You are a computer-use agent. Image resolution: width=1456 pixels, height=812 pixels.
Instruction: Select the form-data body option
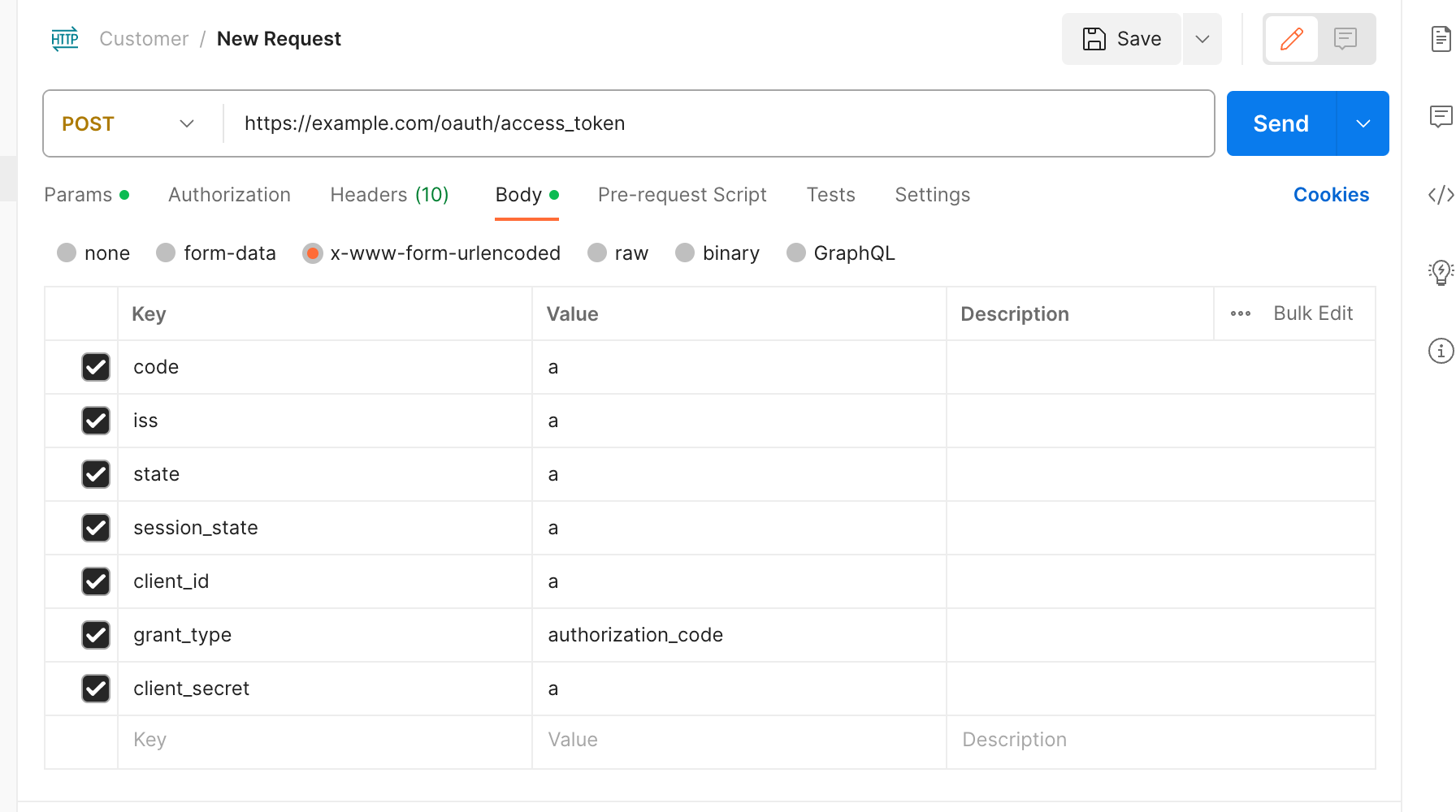point(166,253)
